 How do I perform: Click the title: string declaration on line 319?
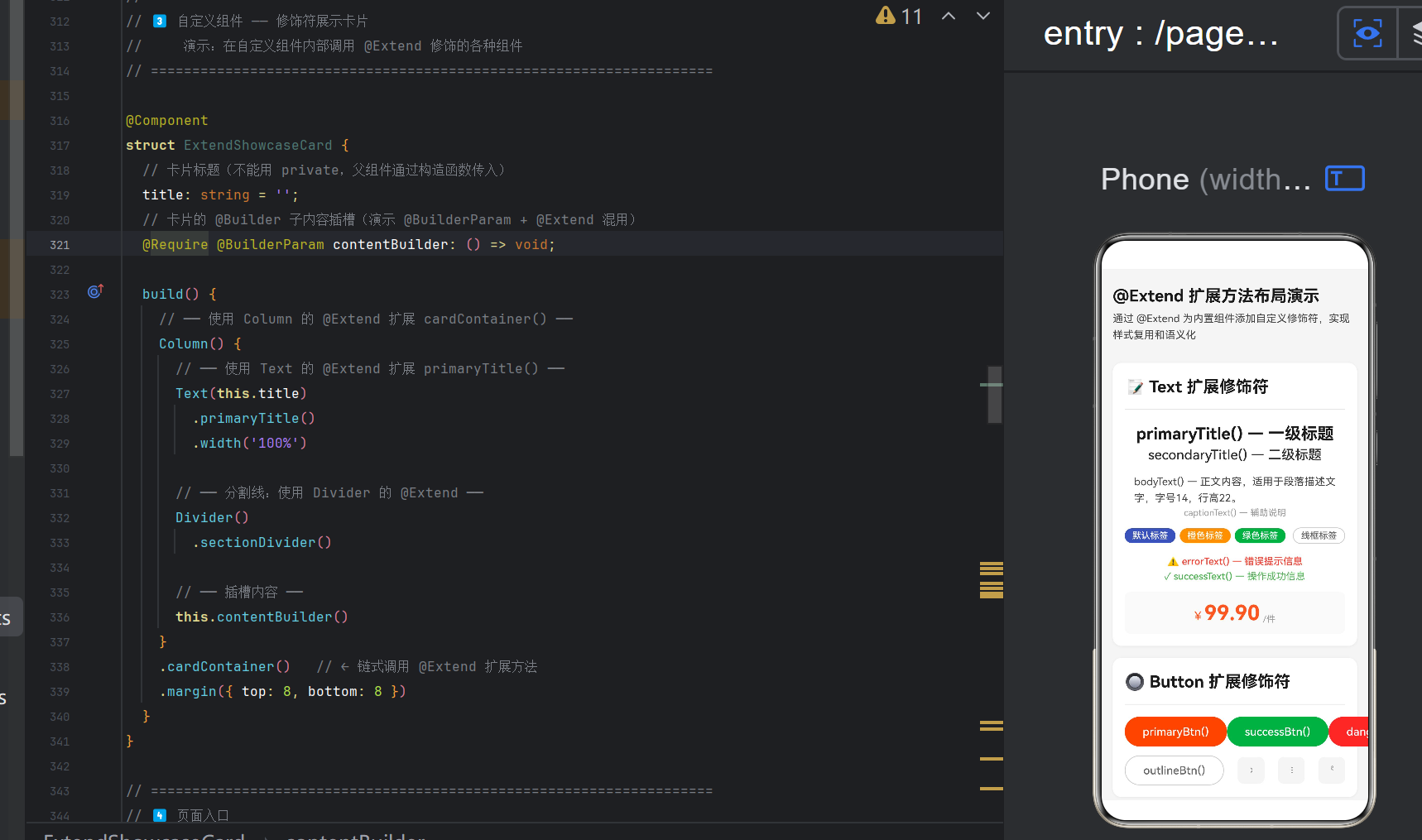pos(220,194)
